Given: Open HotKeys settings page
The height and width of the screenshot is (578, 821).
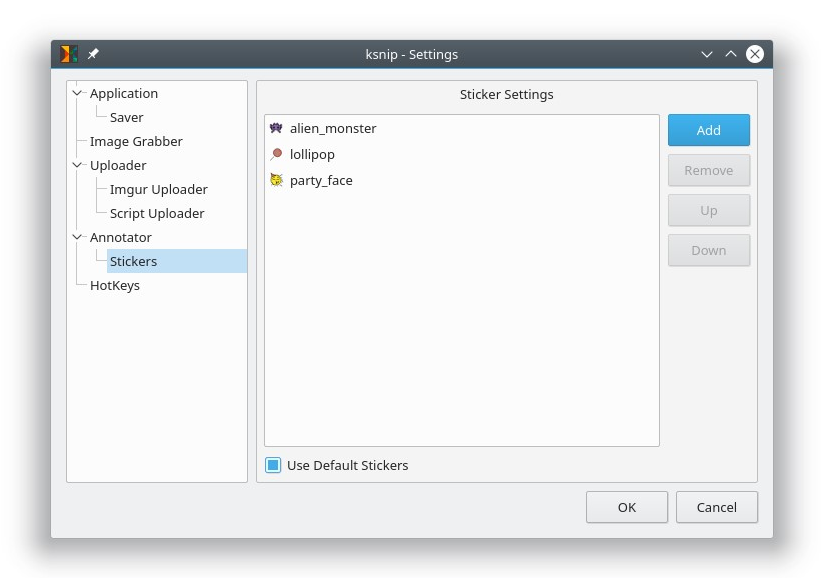Looking at the screenshot, I should coord(115,286).
